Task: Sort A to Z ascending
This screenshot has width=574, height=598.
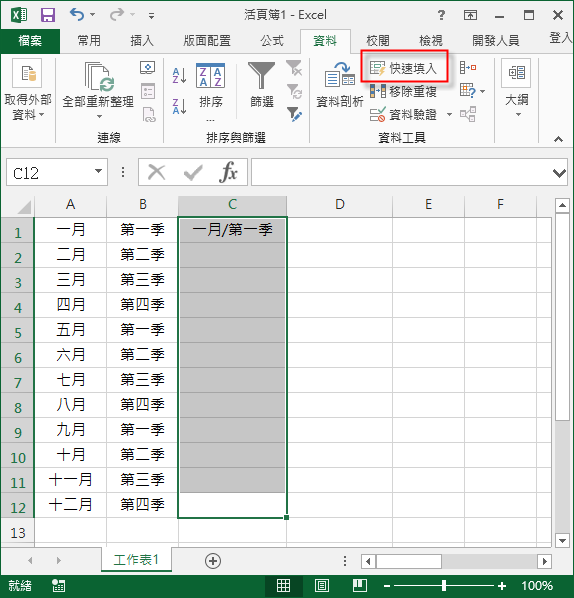Action: (179, 75)
